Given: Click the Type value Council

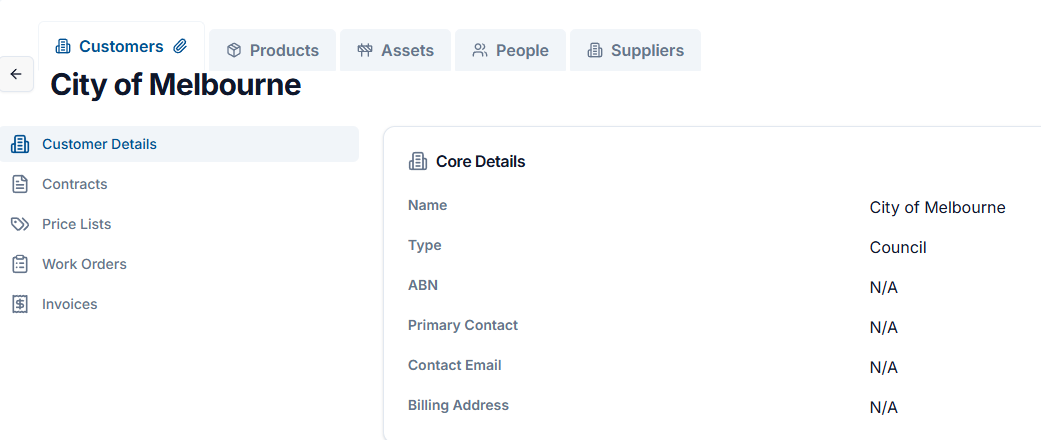Looking at the screenshot, I should pos(898,247).
